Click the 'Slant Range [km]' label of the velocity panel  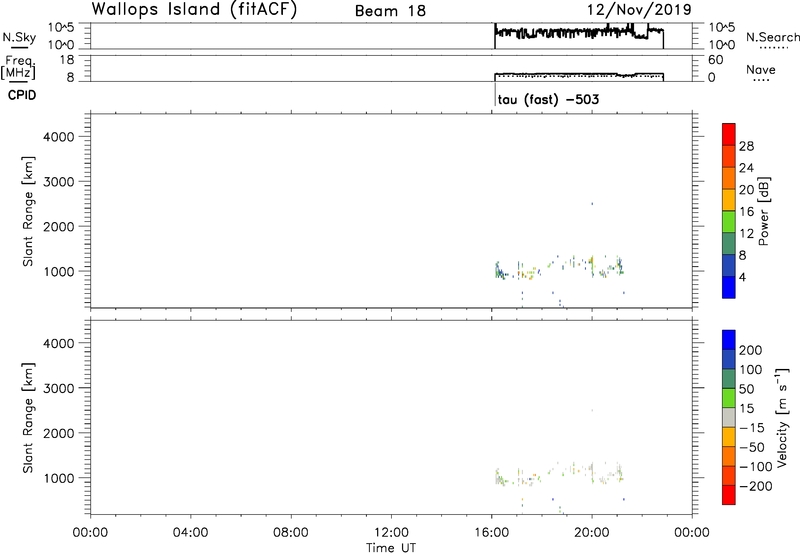(28, 418)
